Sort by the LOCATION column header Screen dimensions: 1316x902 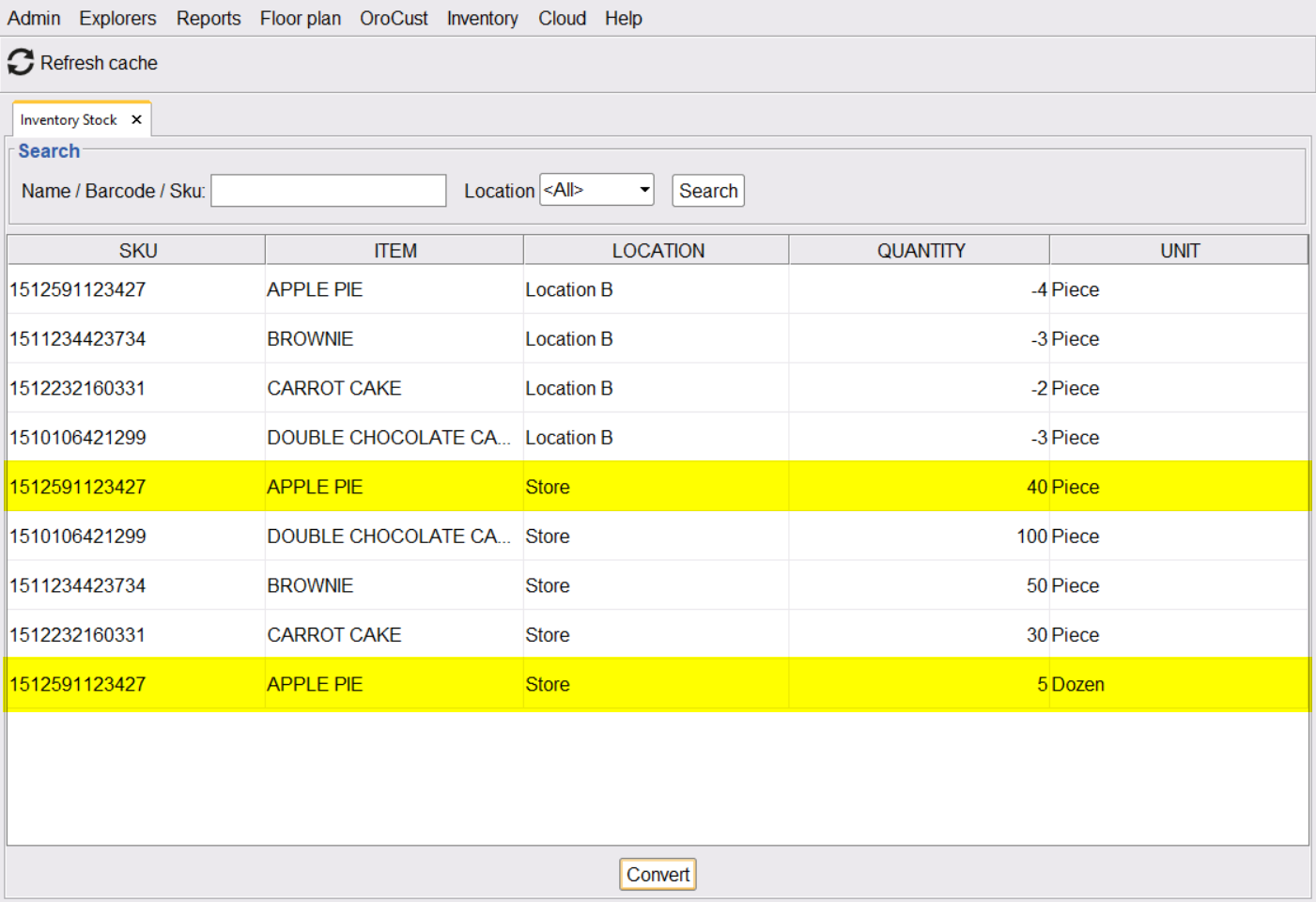(658, 251)
